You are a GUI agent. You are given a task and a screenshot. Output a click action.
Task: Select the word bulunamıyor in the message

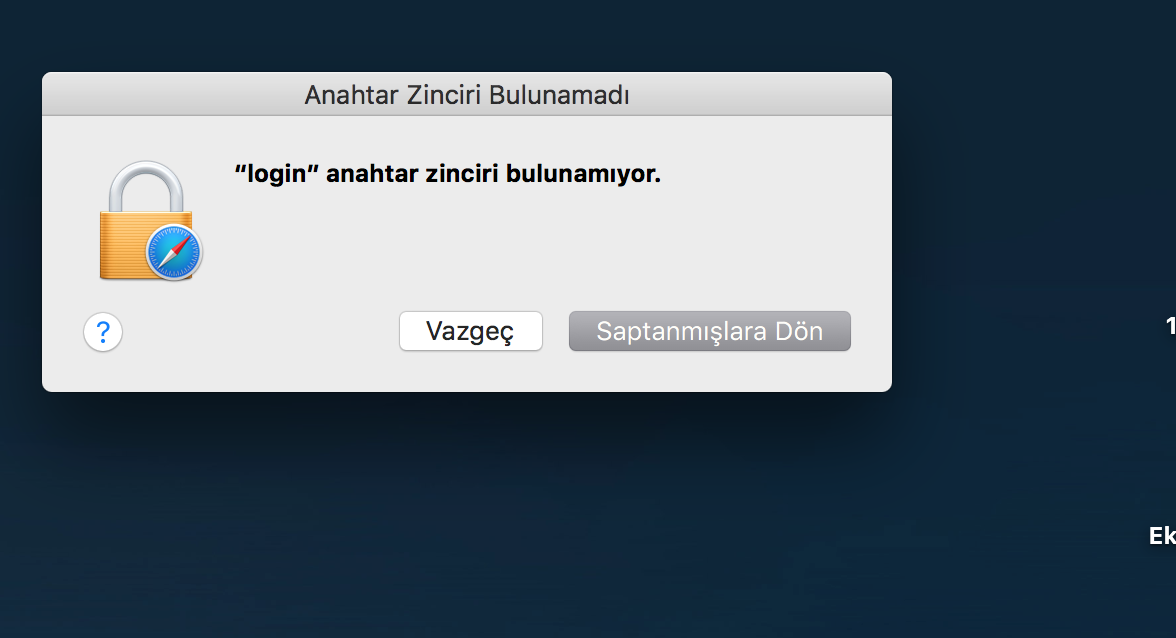(584, 174)
